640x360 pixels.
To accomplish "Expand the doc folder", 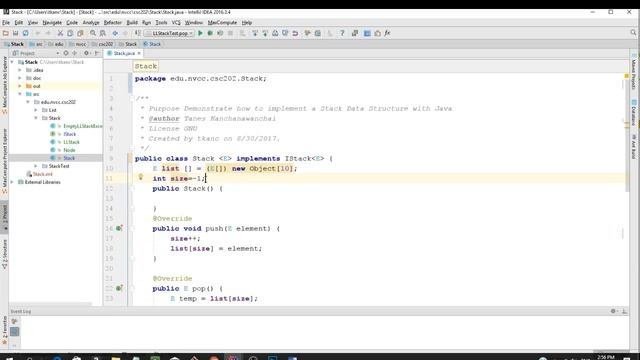I will coord(20,78).
